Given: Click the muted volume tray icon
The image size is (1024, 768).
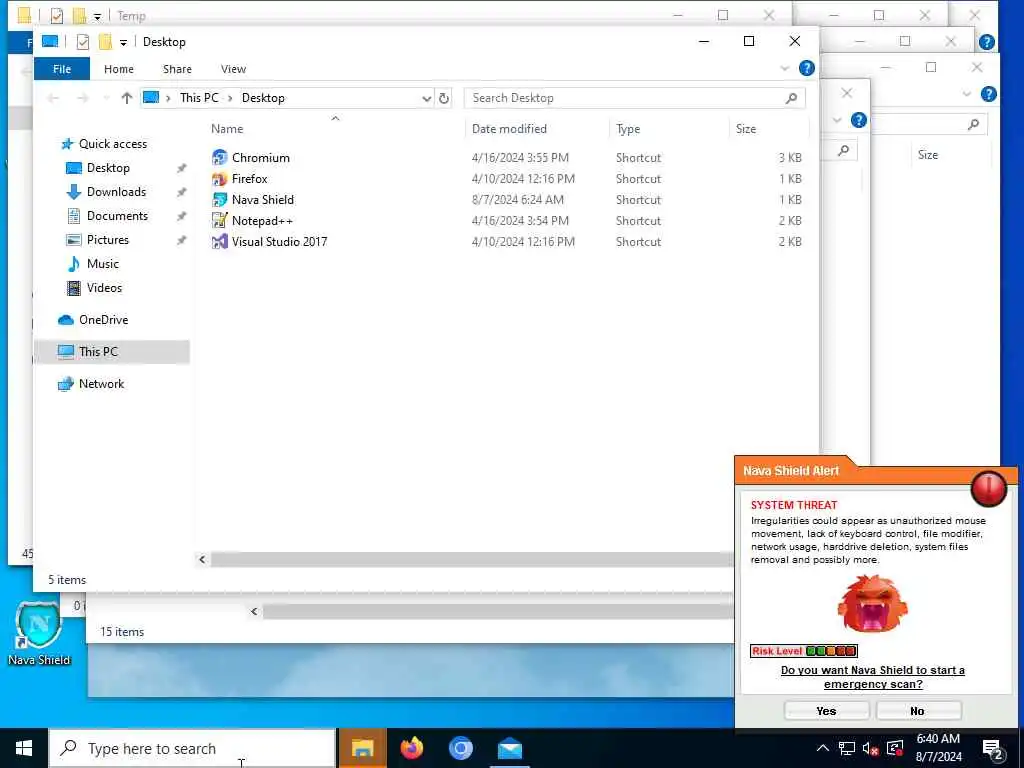Looking at the screenshot, I should pos(870,748).
